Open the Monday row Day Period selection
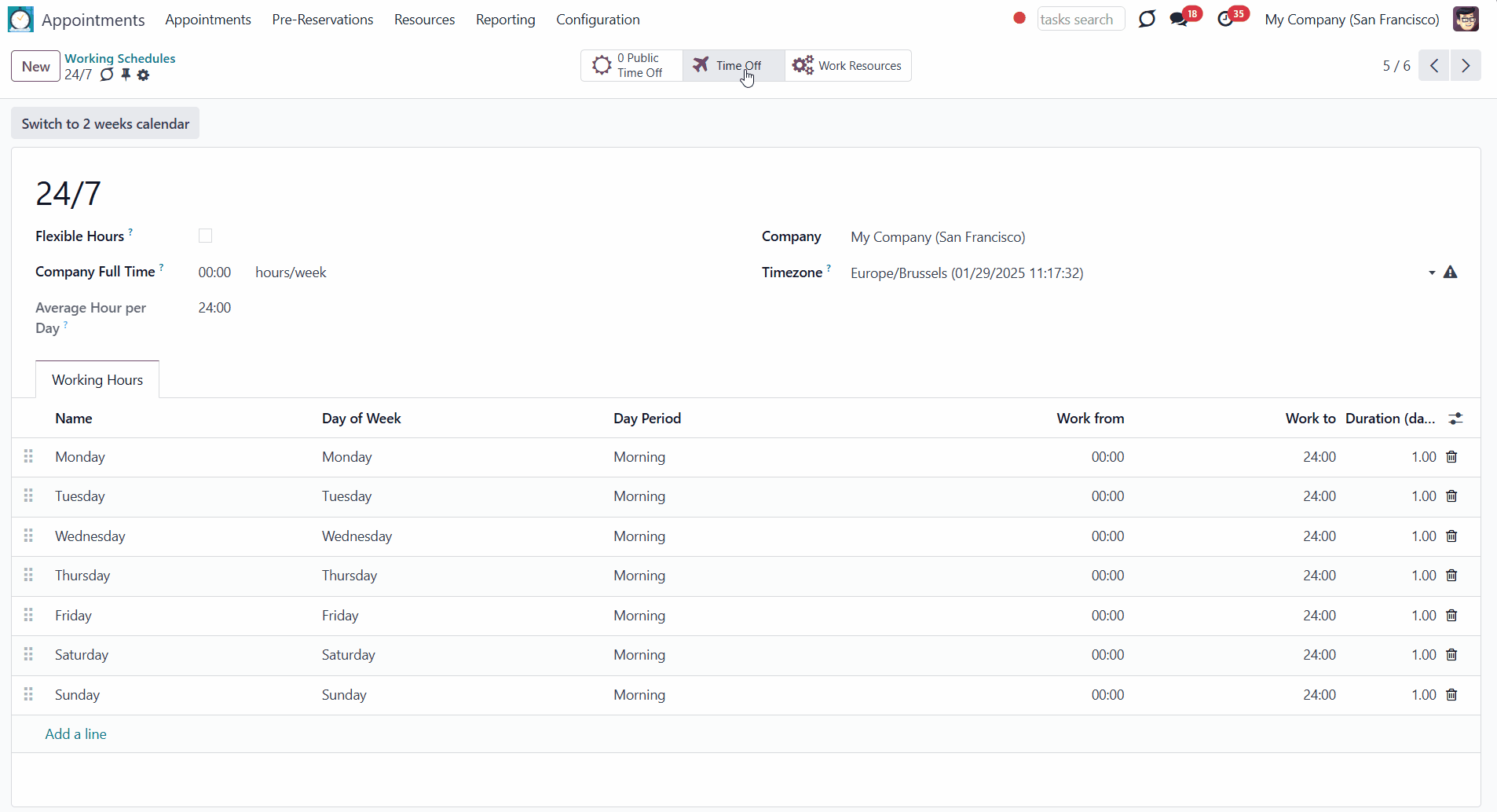 [x=639, y=457]
